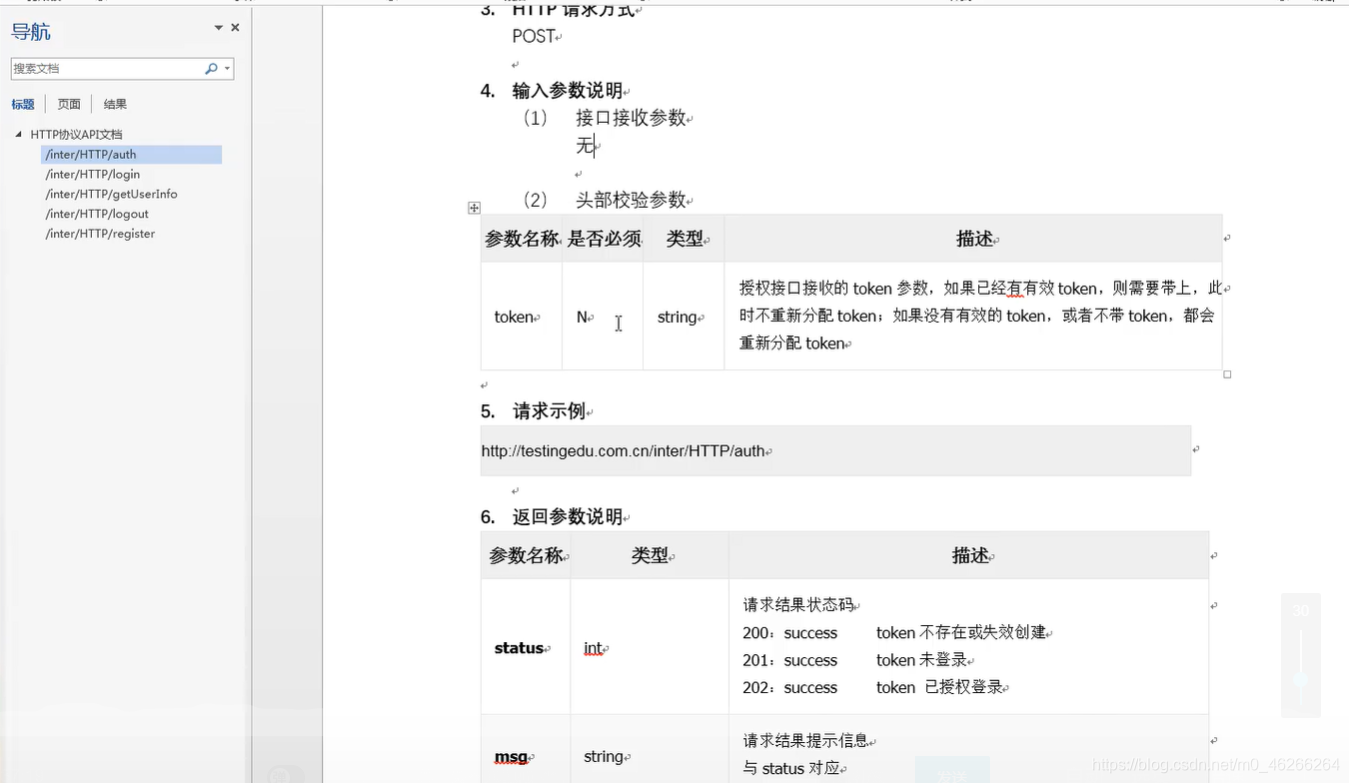This screenshot has height=783, width=1349.
Task: Click the 请求结果提示信息 text
Action: [x=805, y=741]
